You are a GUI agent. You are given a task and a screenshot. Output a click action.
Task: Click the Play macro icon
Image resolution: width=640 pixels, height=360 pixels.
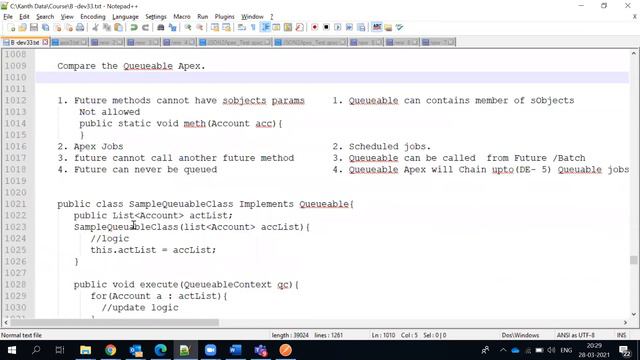338,27
